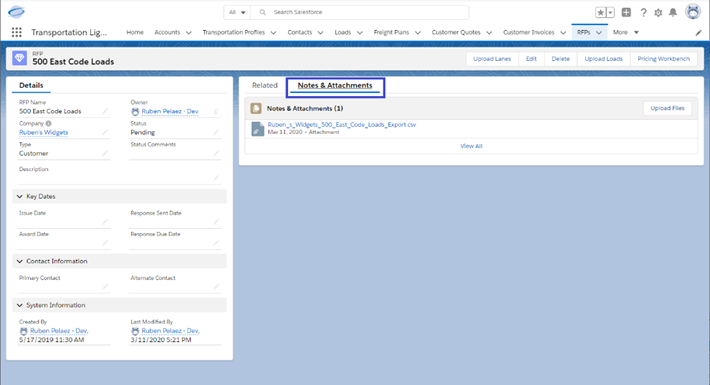Open the Accounts navigation tab
Screen dimensions: 710x385
click(x=167, y=32)
